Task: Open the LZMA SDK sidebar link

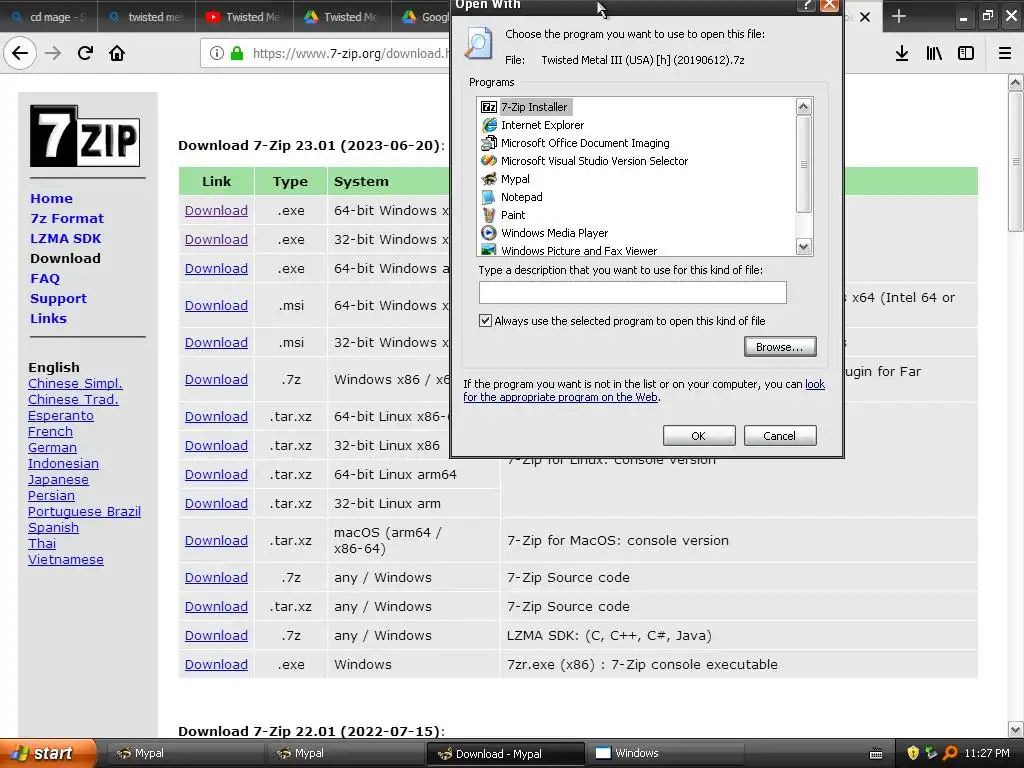Action: coord(65,238)
